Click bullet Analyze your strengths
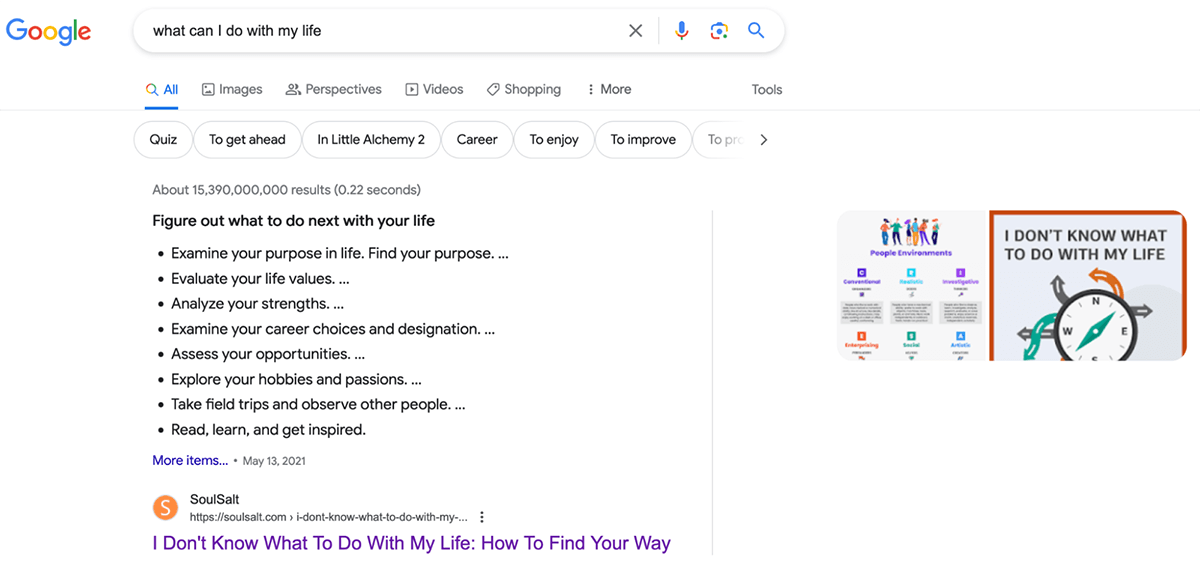The height and width of the screenshot is (570, 1200). pos(257,304)
